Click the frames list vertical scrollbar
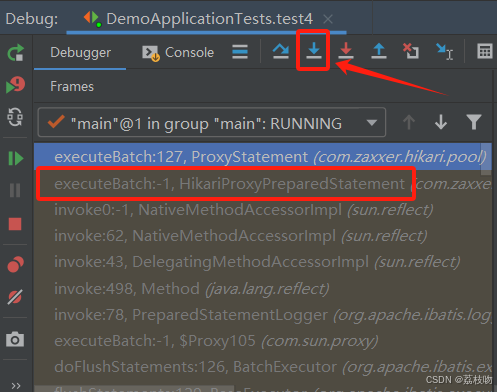This screenshot has height=392, width=497. (486, 159)
